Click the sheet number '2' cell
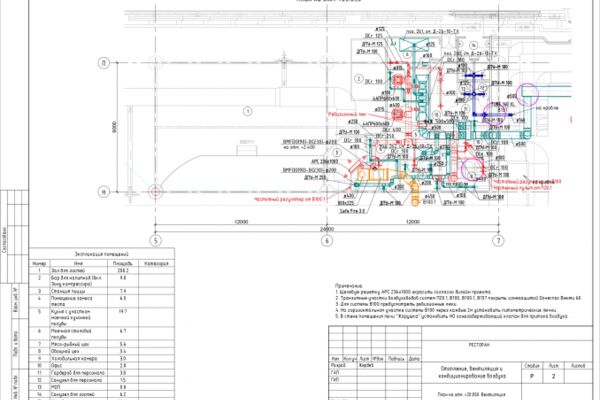This screenshot has width=600, height=400. (x=553, y=376)
